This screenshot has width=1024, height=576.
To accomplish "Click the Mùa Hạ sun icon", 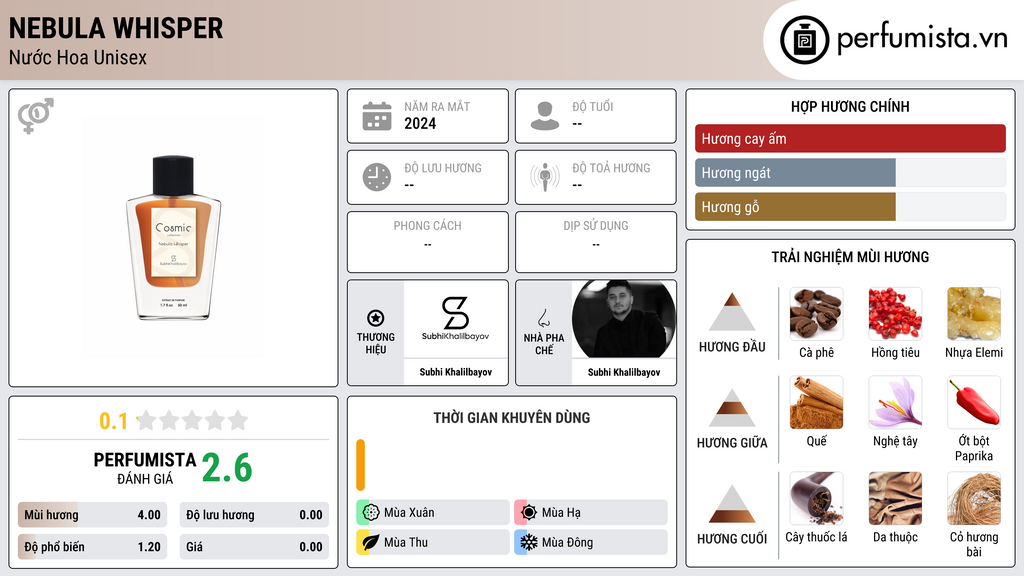I will tap(529, 512).
